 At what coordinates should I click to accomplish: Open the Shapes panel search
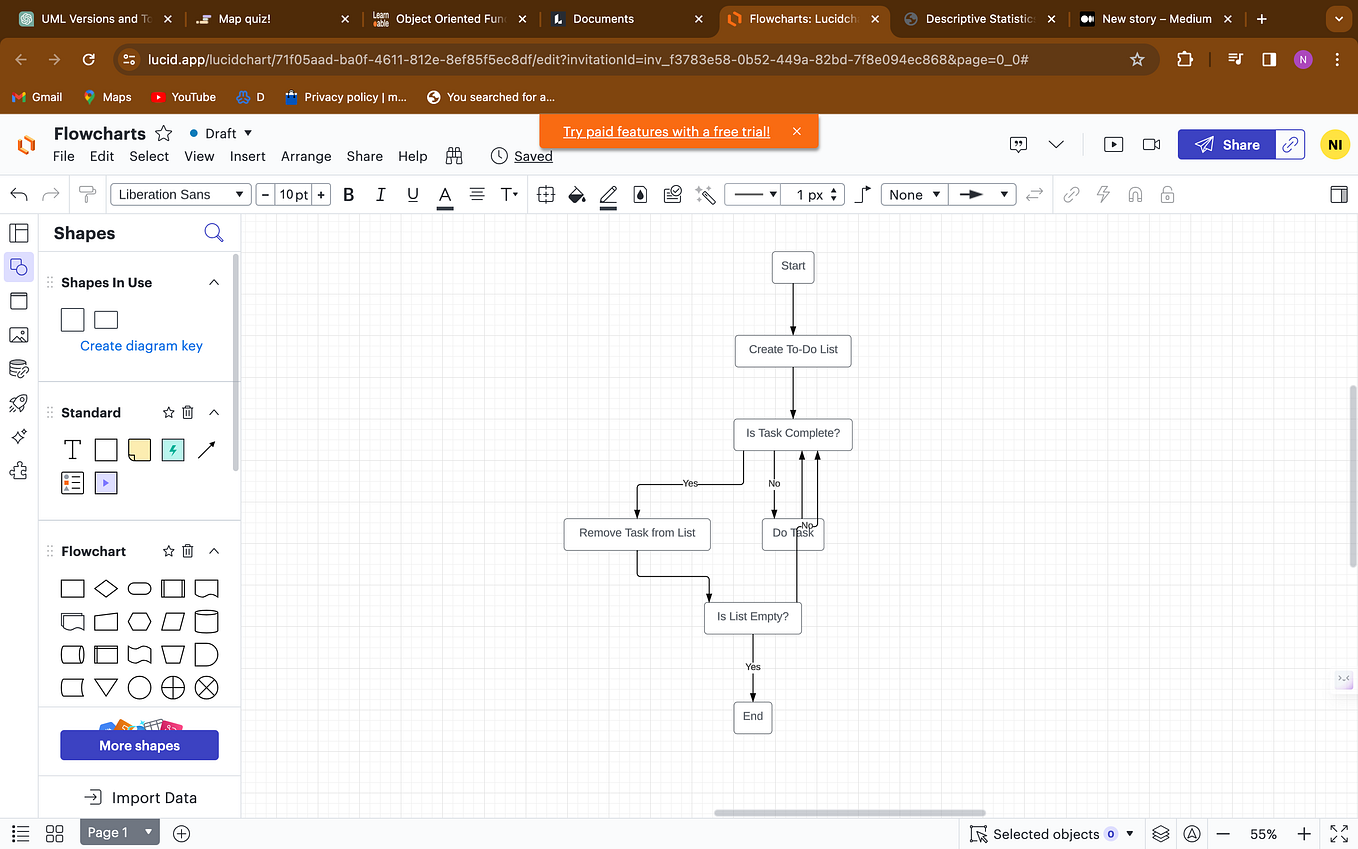tap(214, 232)
